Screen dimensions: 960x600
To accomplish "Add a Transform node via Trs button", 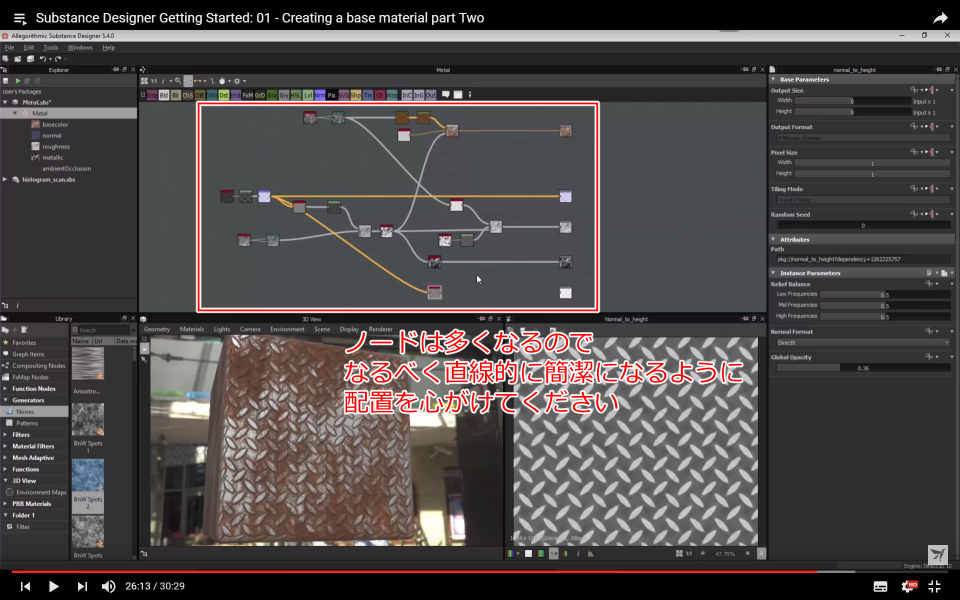I will tap(368, 95).
